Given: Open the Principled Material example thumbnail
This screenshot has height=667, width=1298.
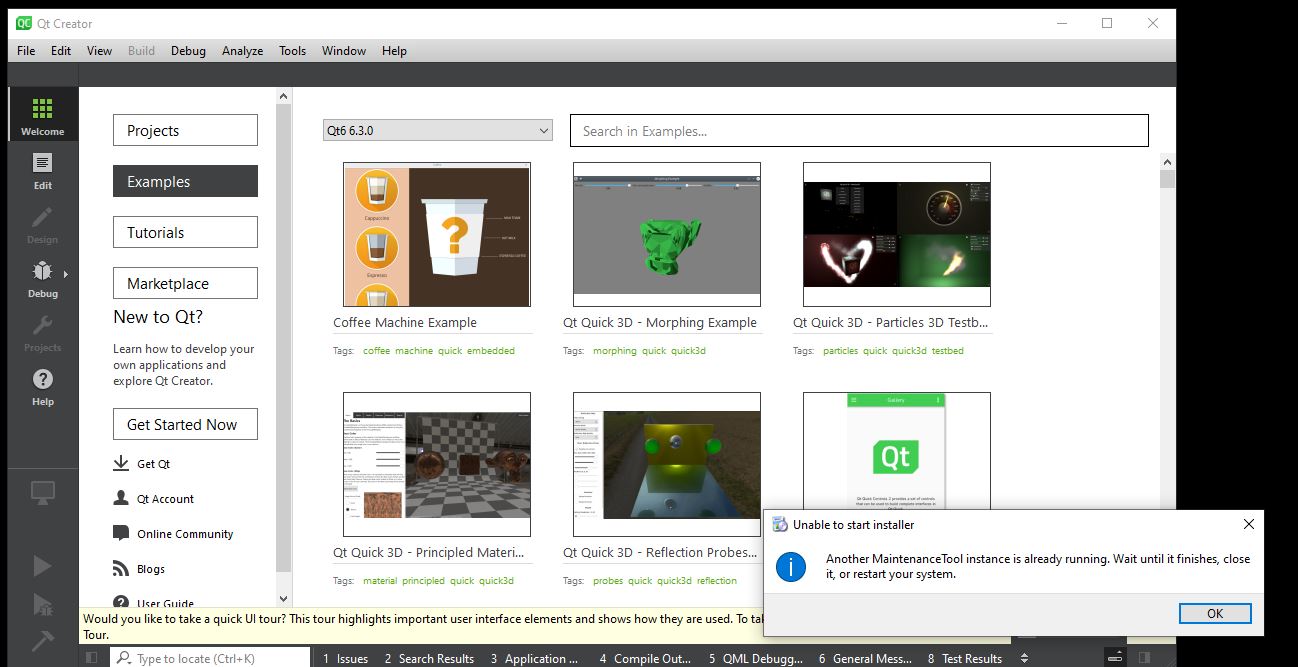Looking at the screenshot, I should (436, 465).
